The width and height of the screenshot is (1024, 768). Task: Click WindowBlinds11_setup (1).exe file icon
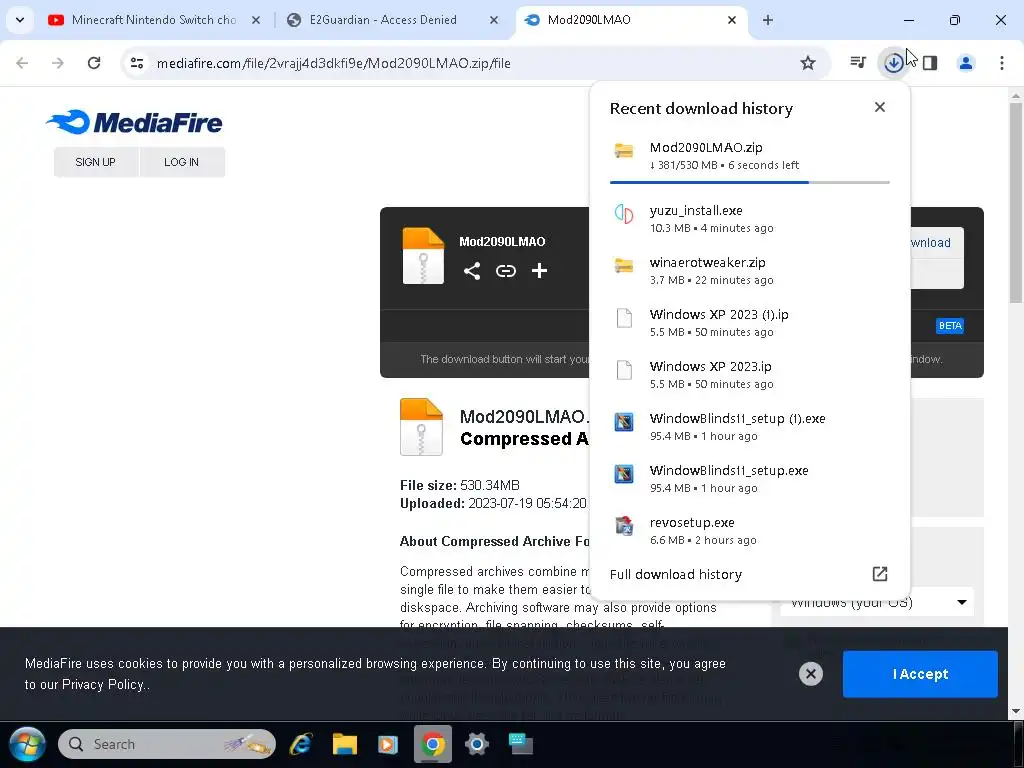[x=624, y=422]
